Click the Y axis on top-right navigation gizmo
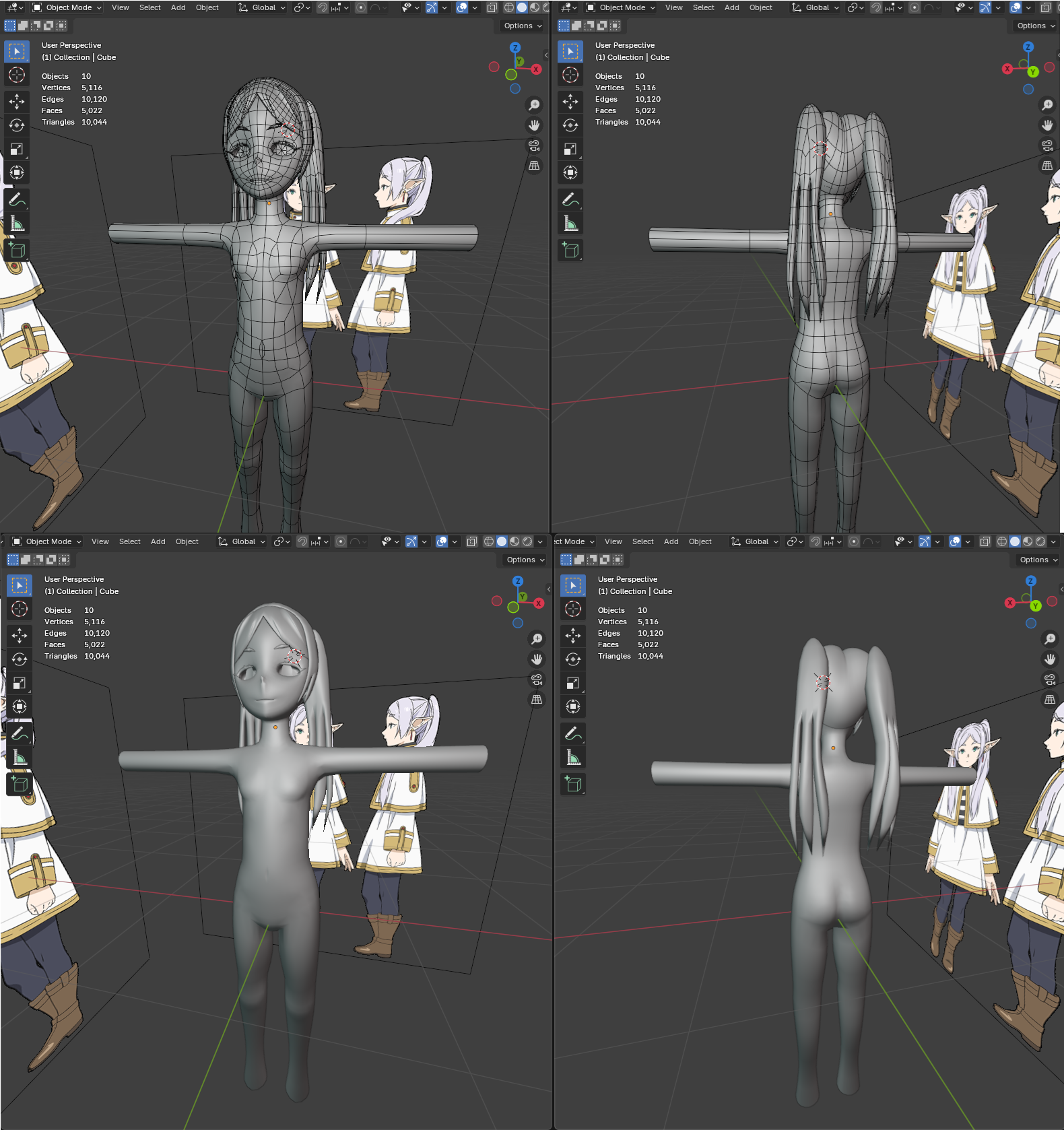1064x1130 pixels. (x=1033, y=72)
